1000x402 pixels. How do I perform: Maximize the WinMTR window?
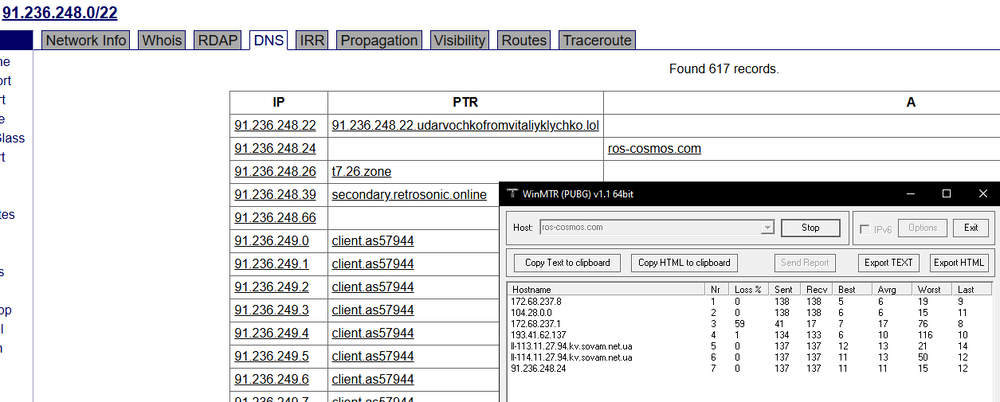click(x=946, y=194)
